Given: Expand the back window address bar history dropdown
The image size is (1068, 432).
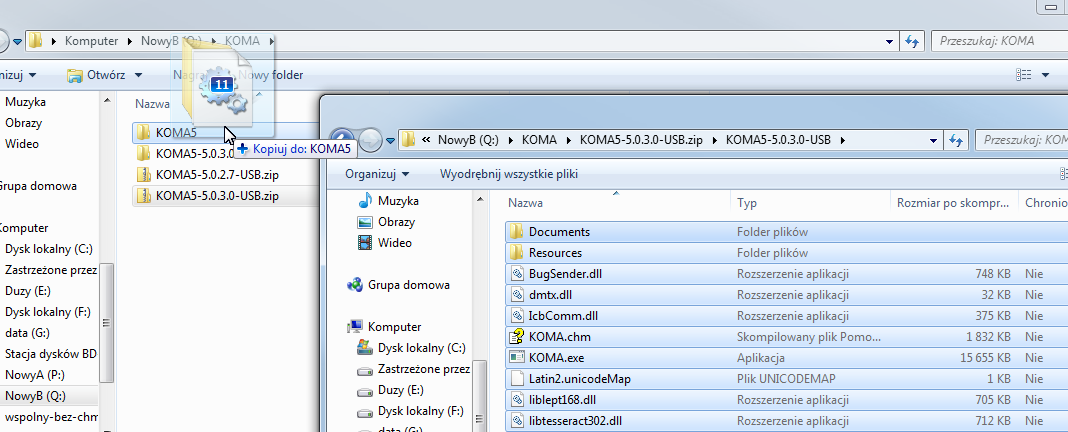Looking at the screenshot, I should click(890, 41).
